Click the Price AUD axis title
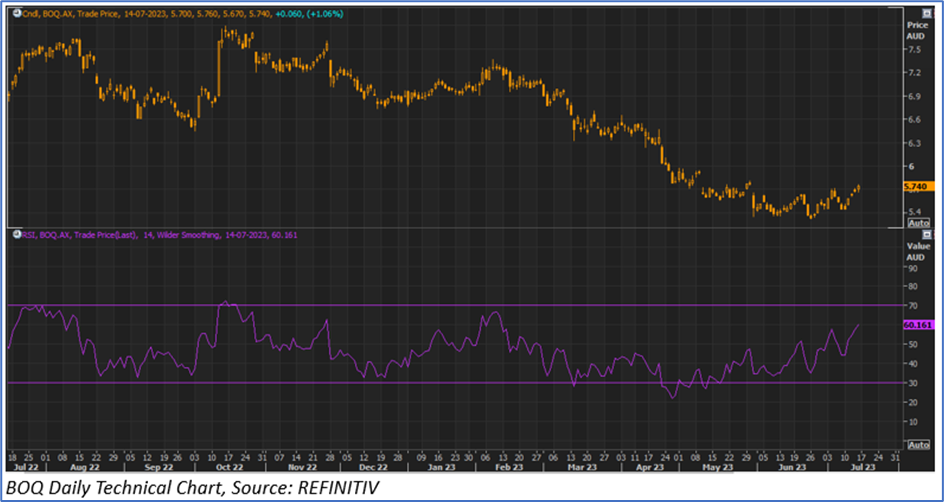Viewport: 944px width, 502px height. coord(917,29)
